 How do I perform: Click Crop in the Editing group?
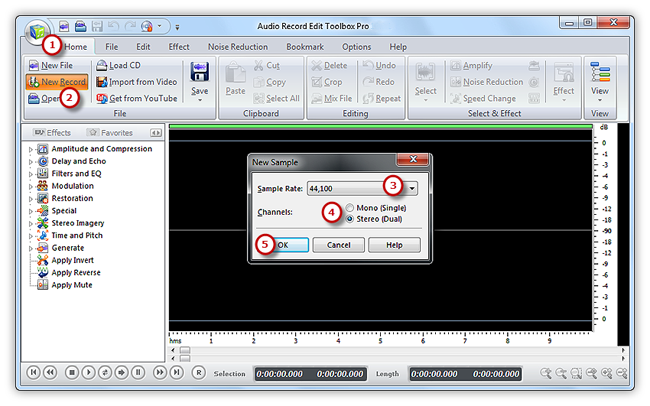pos(327,82)
